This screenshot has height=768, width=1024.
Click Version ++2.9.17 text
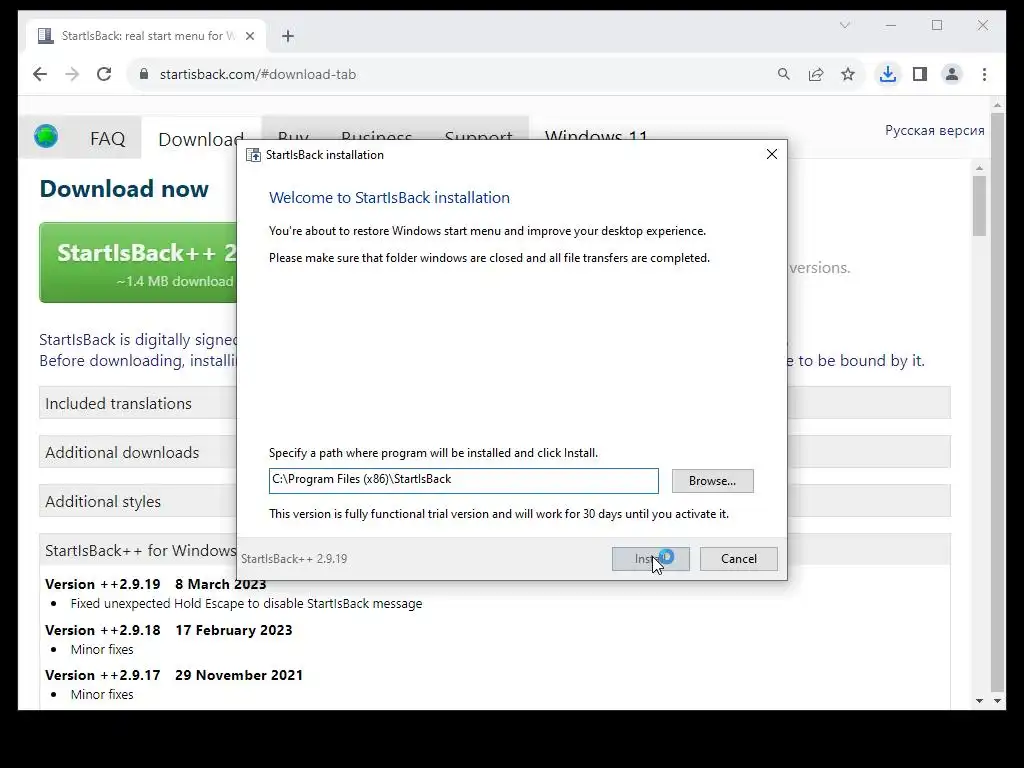[103, 675]
